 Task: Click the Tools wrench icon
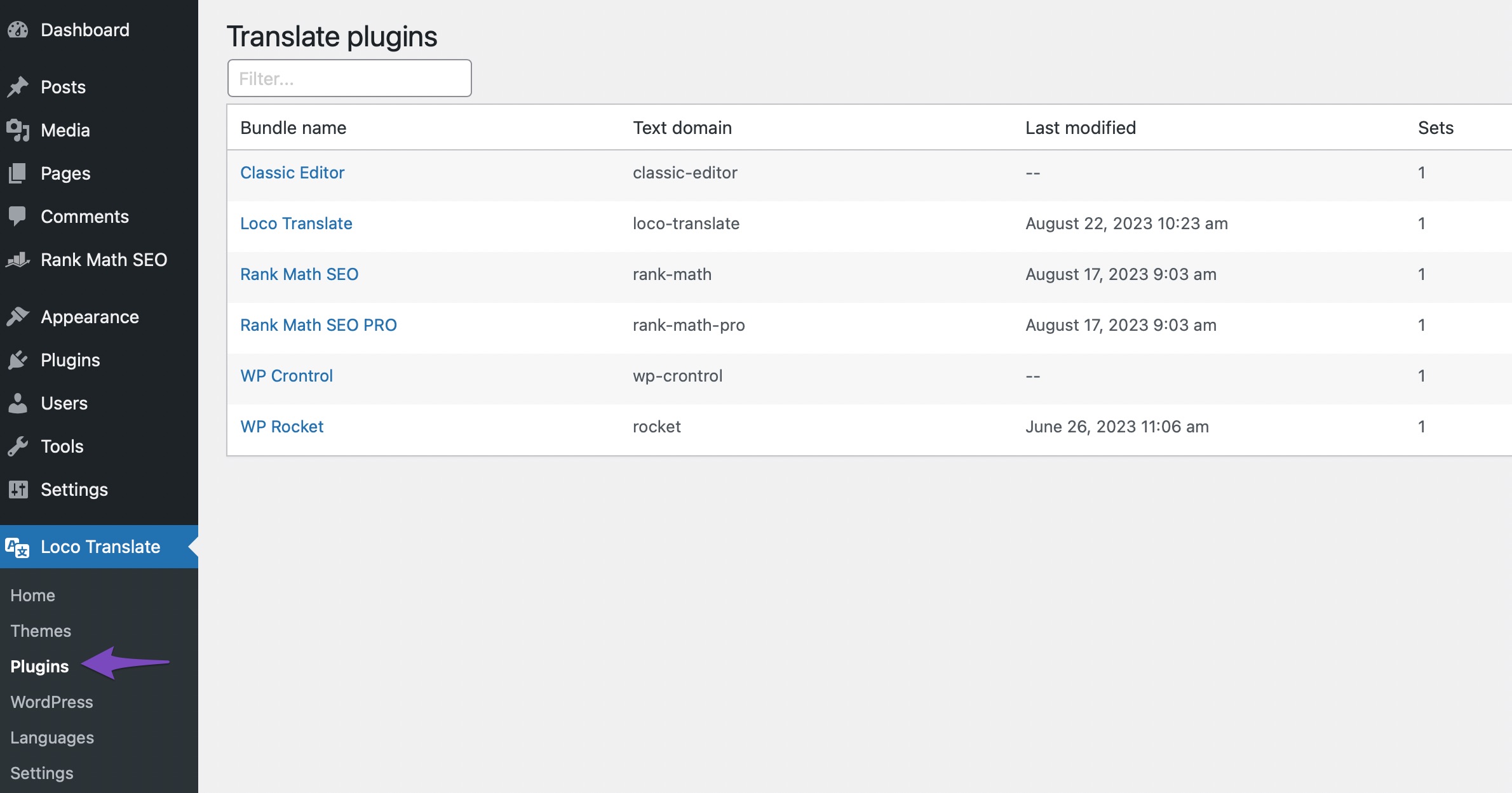click(x=18, y=446)
